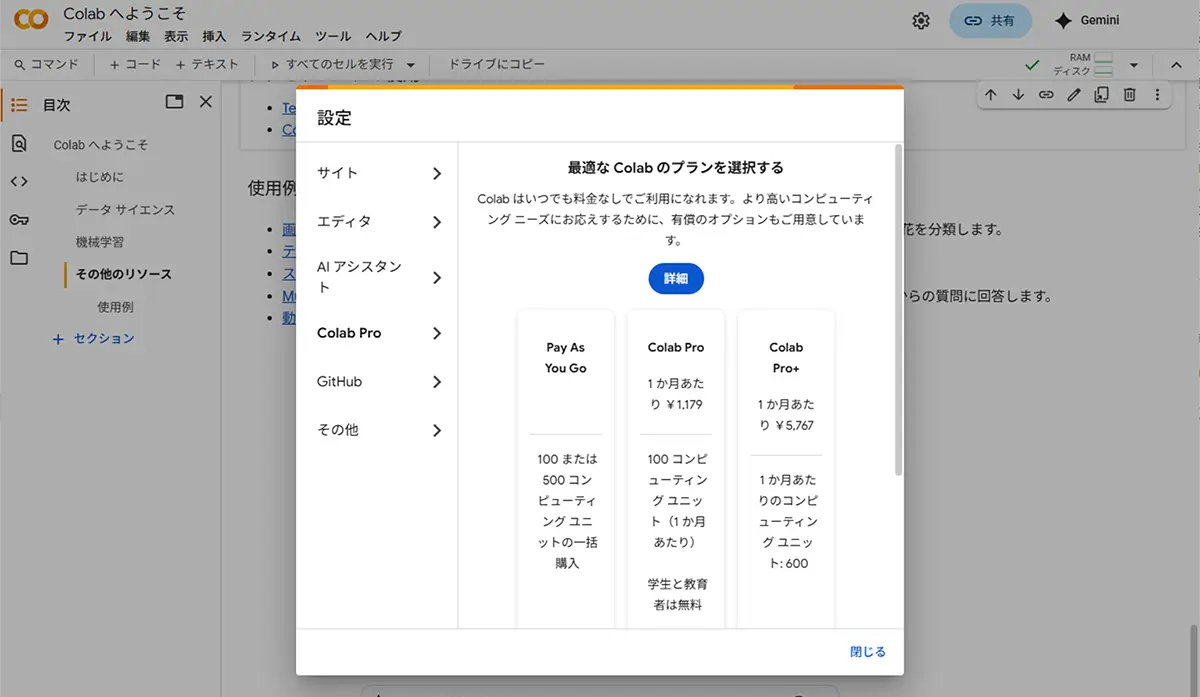Select the Colab Pro+ ¥5,767 plan card
Image resolution: width=1200 pixels, height=697 pixels.
(786, 469)
